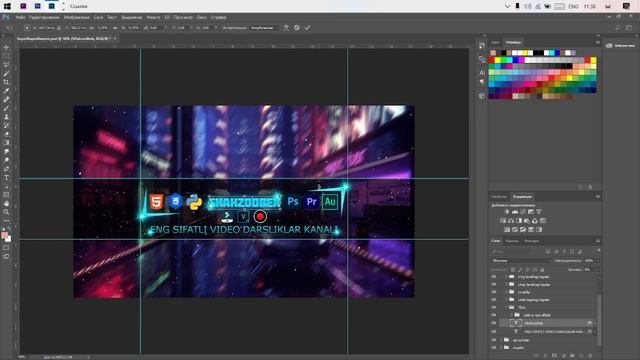Commit the transform with the checkmark

click(307, 28)
